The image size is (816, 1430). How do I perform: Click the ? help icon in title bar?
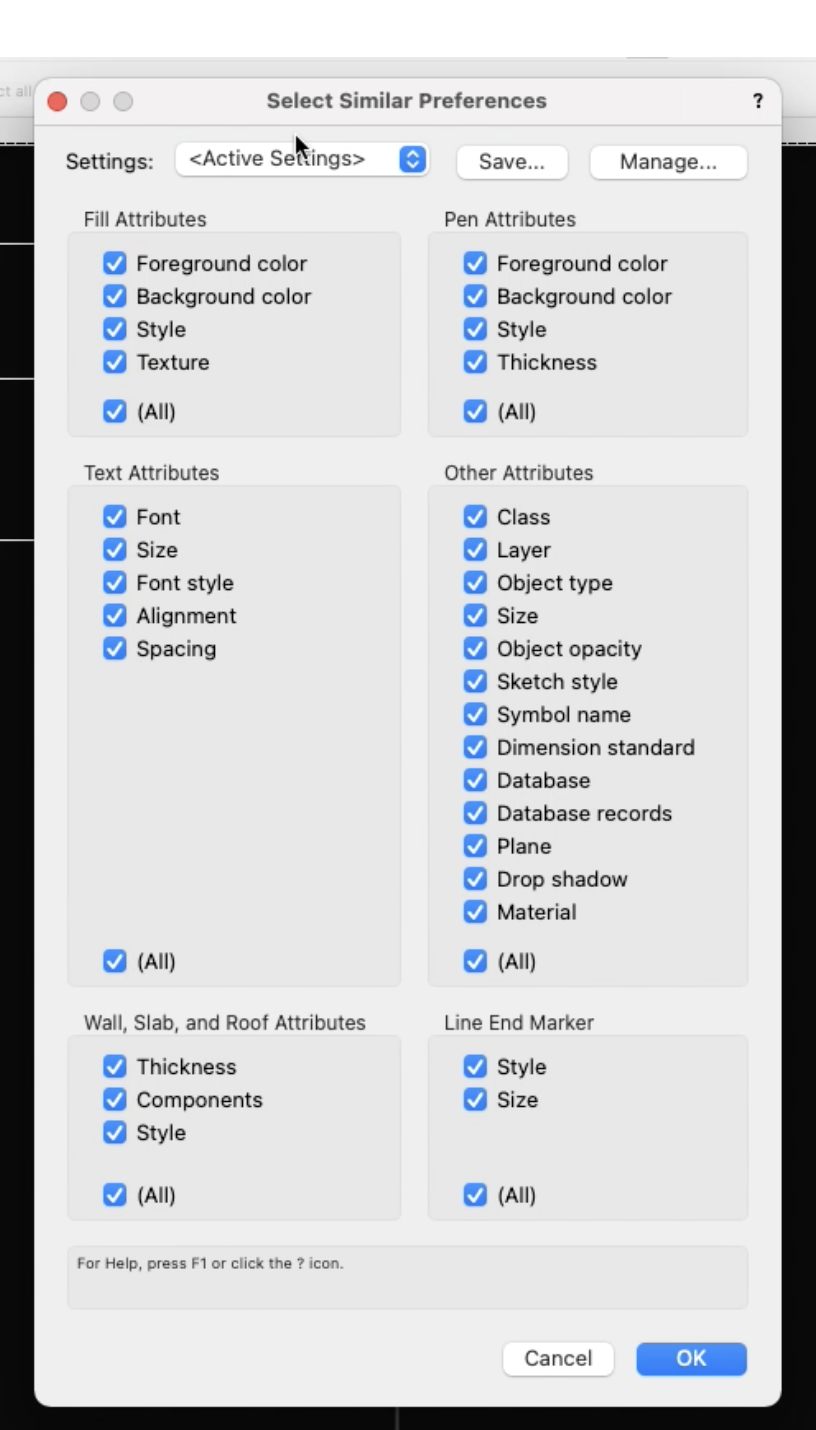pyautogui.click(x=758, y=101)
